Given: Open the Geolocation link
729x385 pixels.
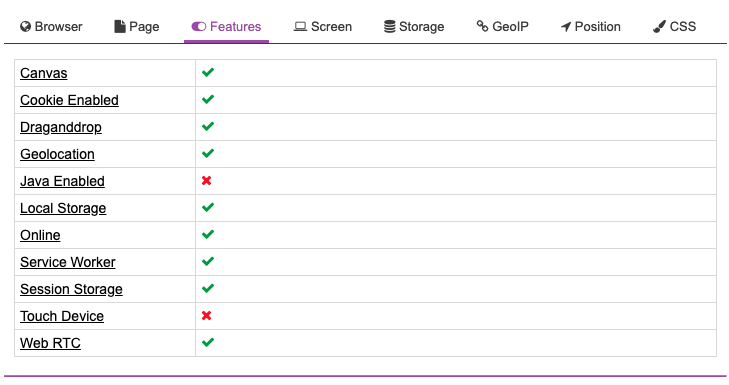Looking at the screenshot, I should pos(57,154).
